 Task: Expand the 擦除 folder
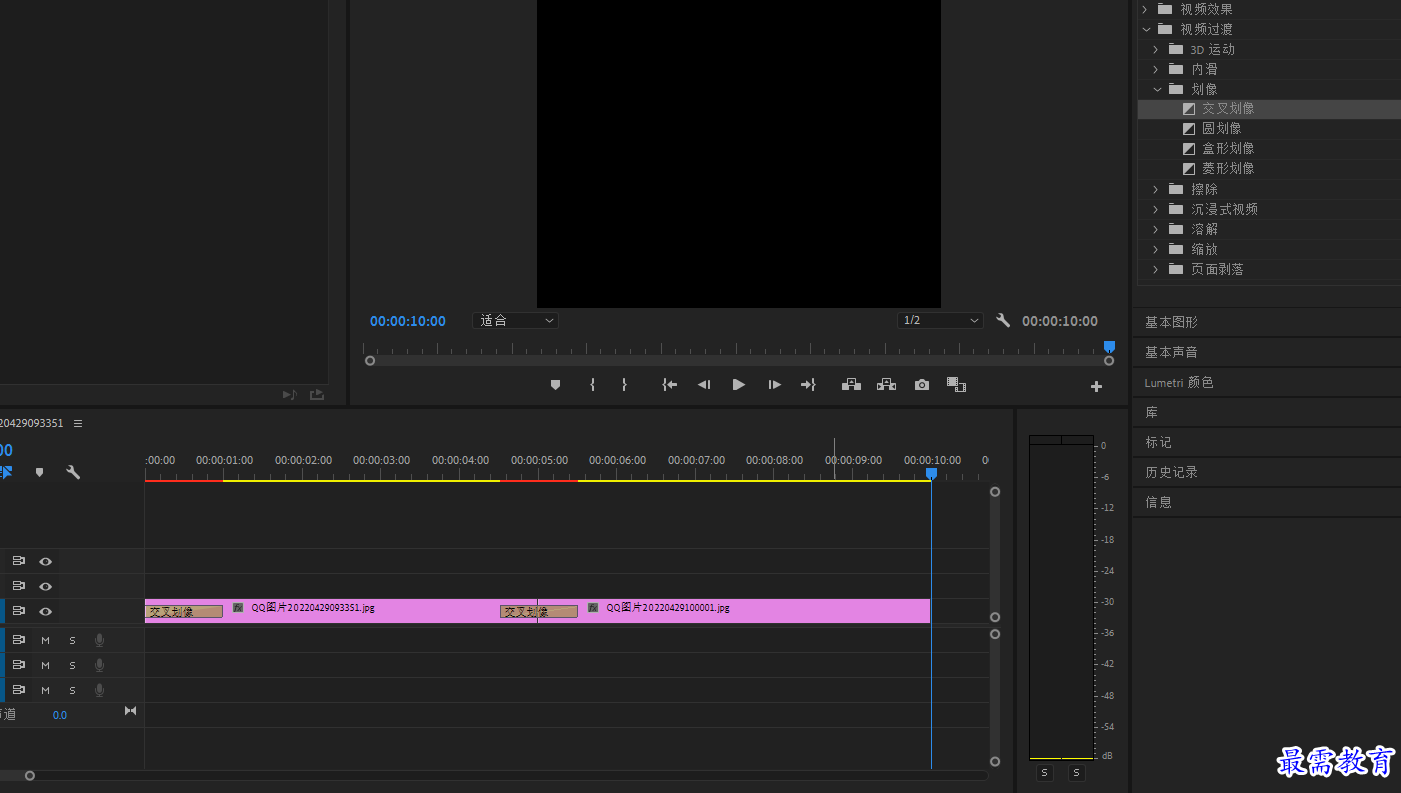click(x=1157, y=189)
